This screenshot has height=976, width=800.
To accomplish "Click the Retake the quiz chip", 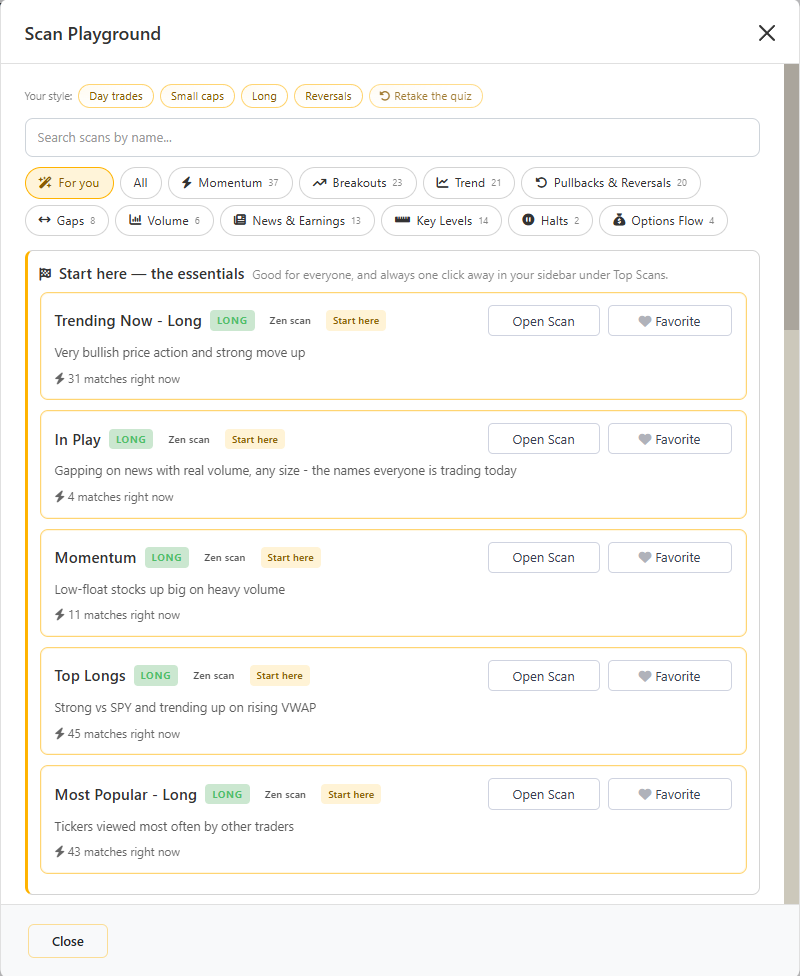I will point(426,96).
